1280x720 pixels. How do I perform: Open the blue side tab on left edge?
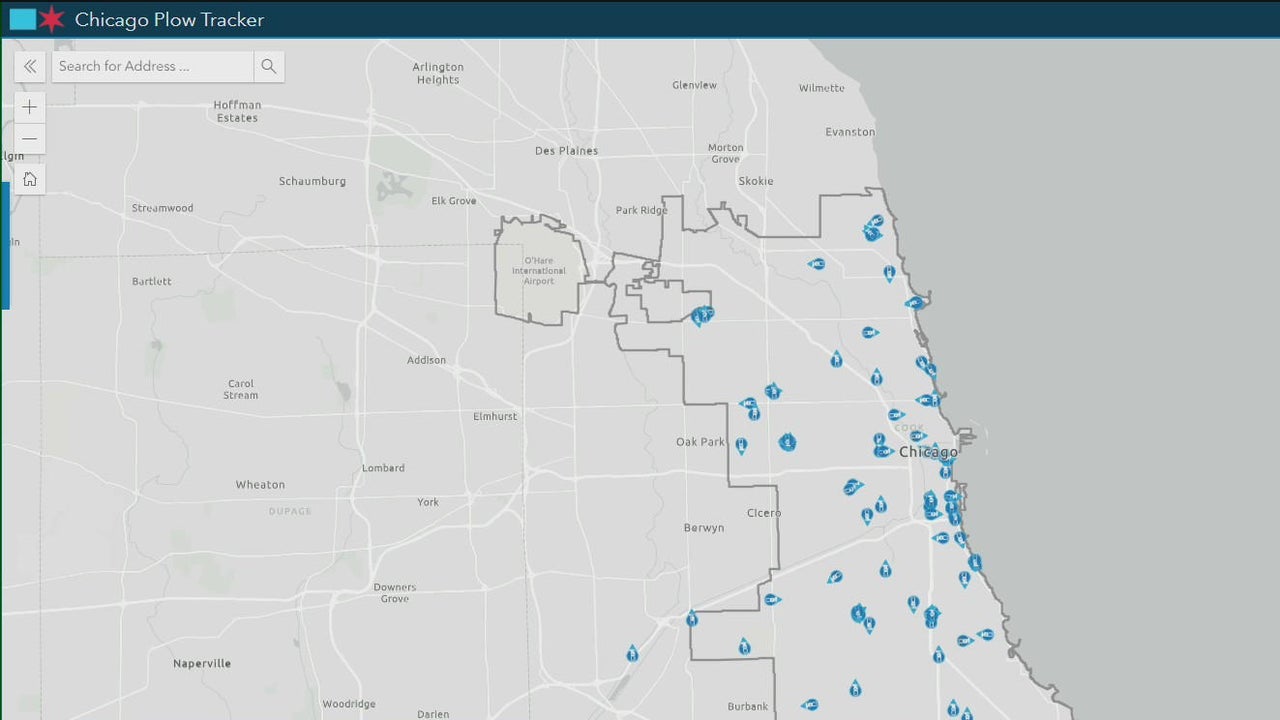pyautogui.click(x=5, y=245)
